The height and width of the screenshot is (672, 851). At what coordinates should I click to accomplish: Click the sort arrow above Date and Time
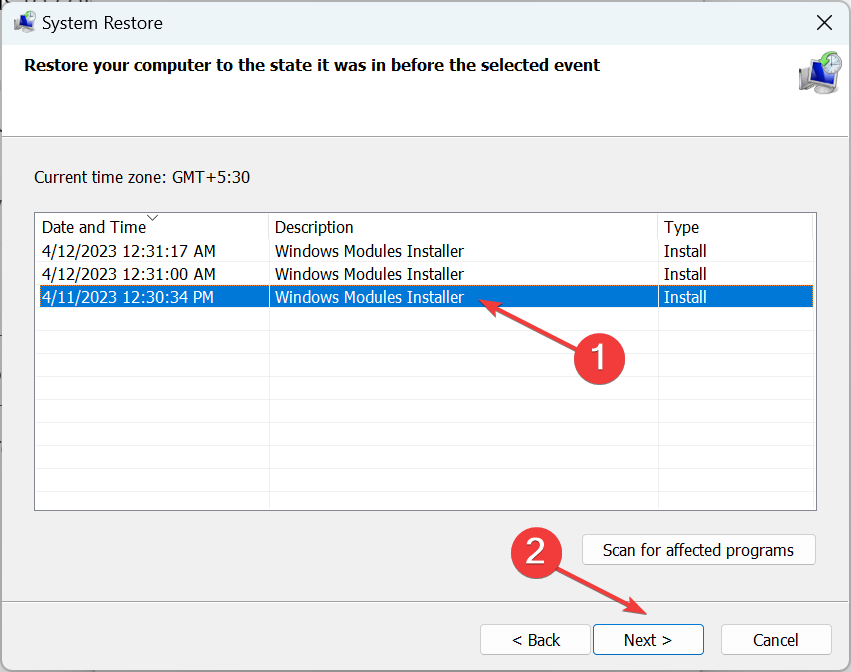(152, 217)
